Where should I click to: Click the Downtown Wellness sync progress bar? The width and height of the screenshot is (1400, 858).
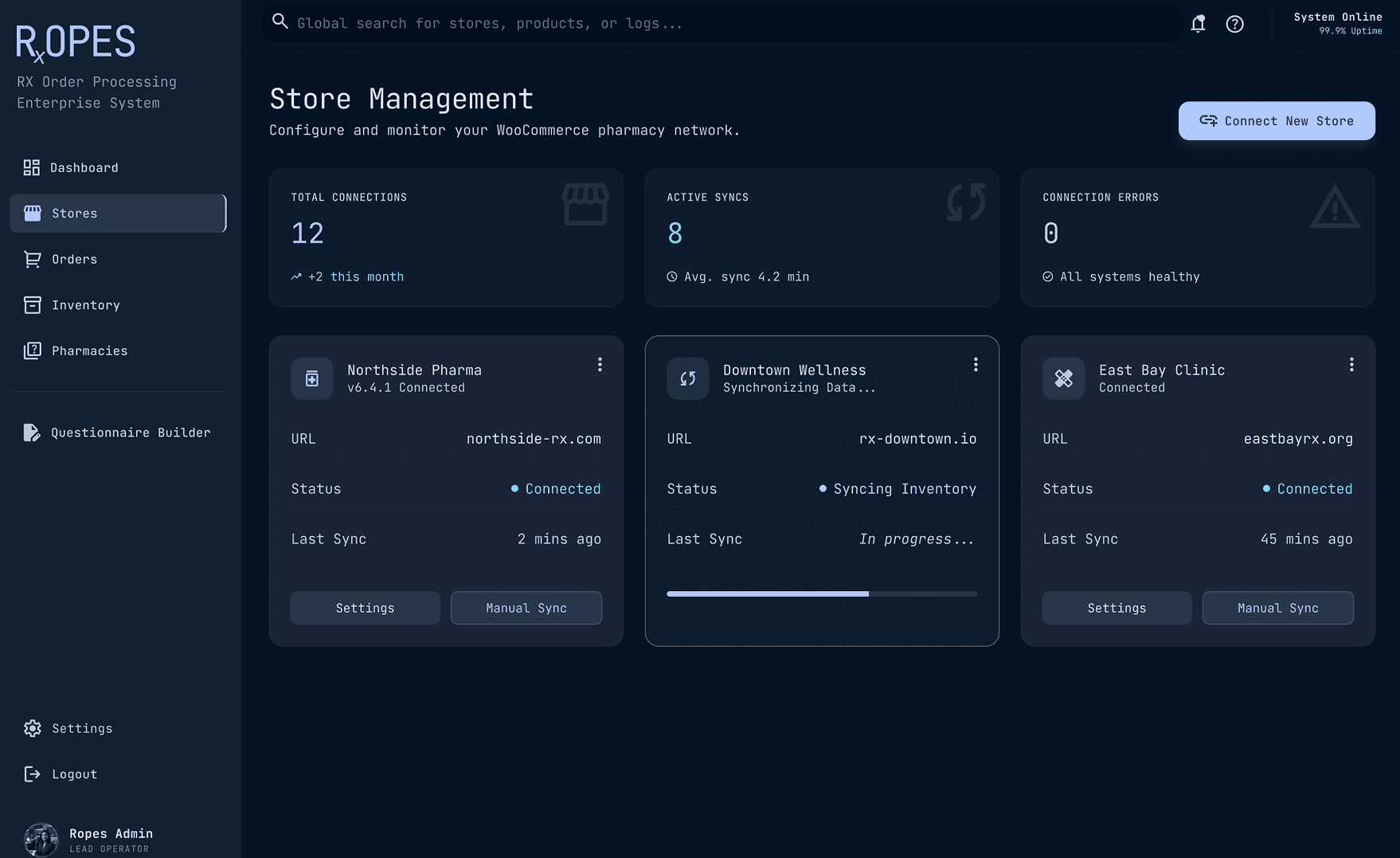(x=822, y=594)
